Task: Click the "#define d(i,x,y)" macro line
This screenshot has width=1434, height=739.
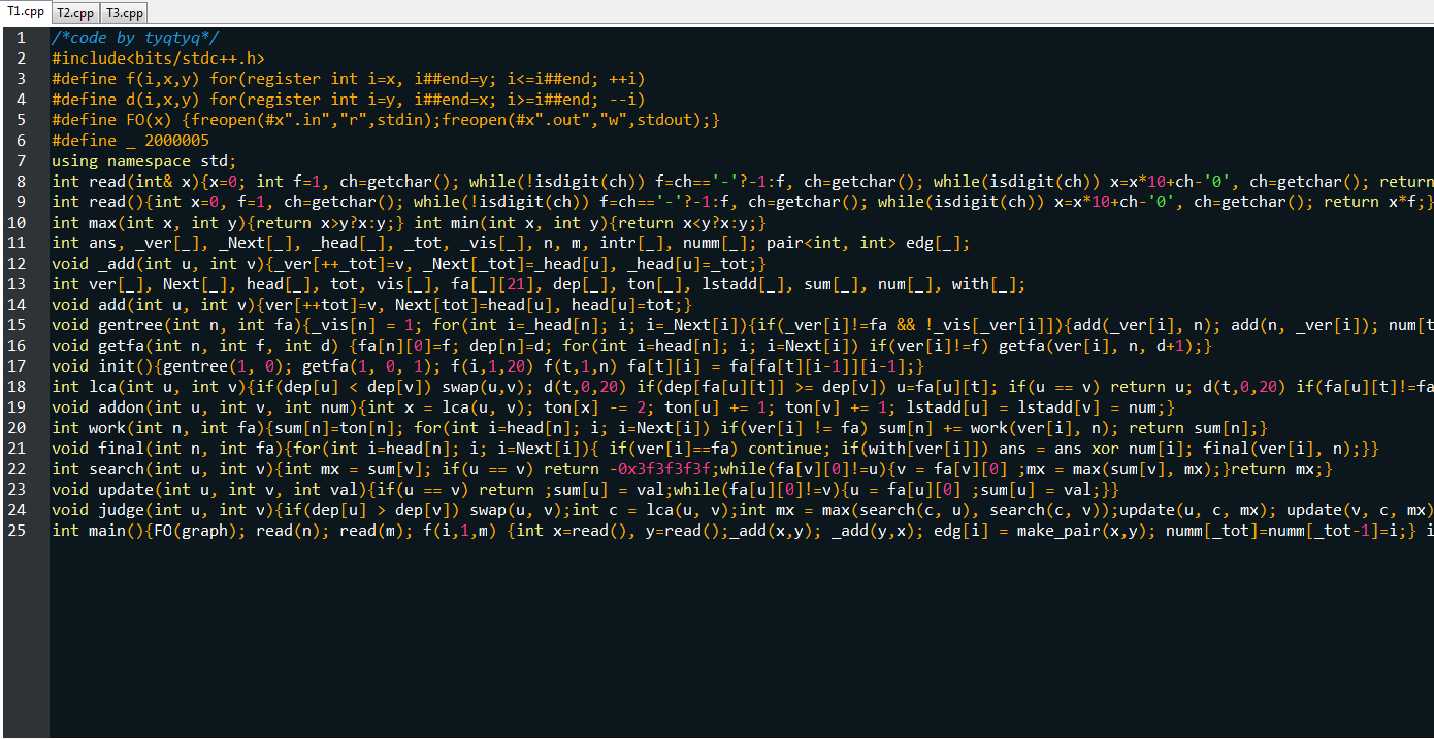Action: (x=348, y=99)
